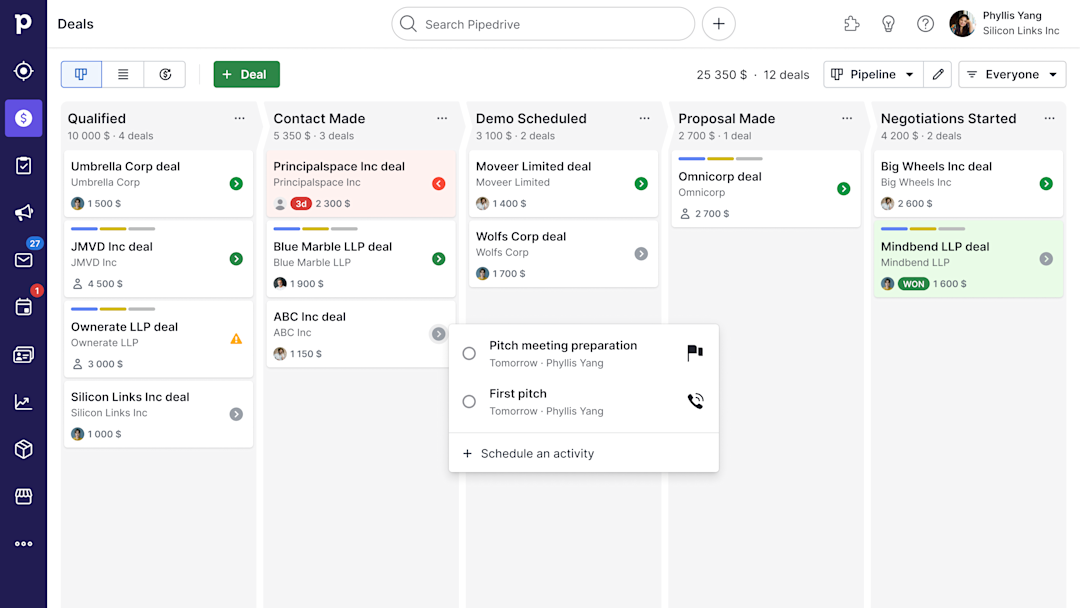The image size is (1080, 608).
Task: Open Insights from the sidebar chart icon
Action: click(23, 401)
